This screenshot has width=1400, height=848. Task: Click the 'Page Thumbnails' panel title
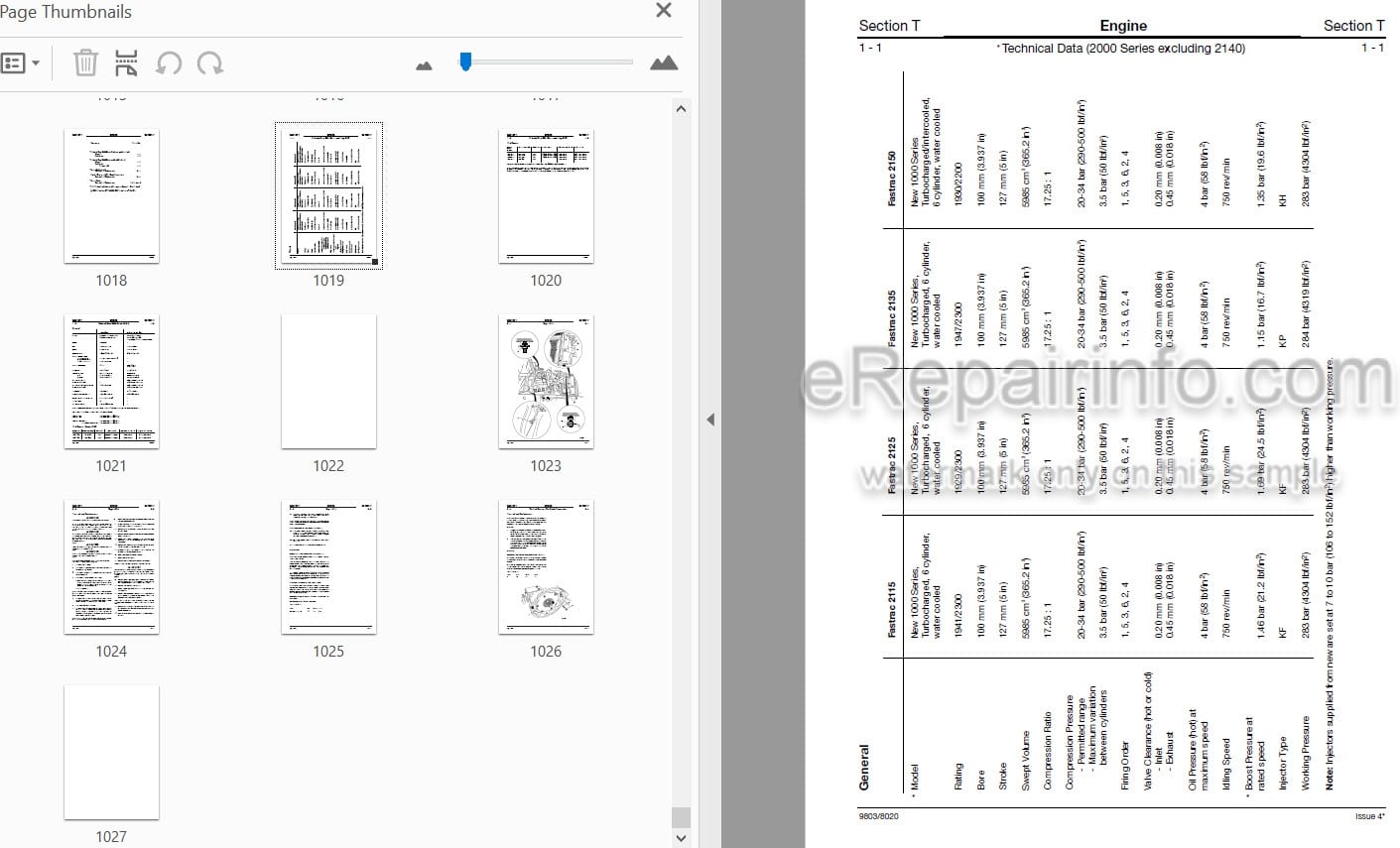click(65, 12)
